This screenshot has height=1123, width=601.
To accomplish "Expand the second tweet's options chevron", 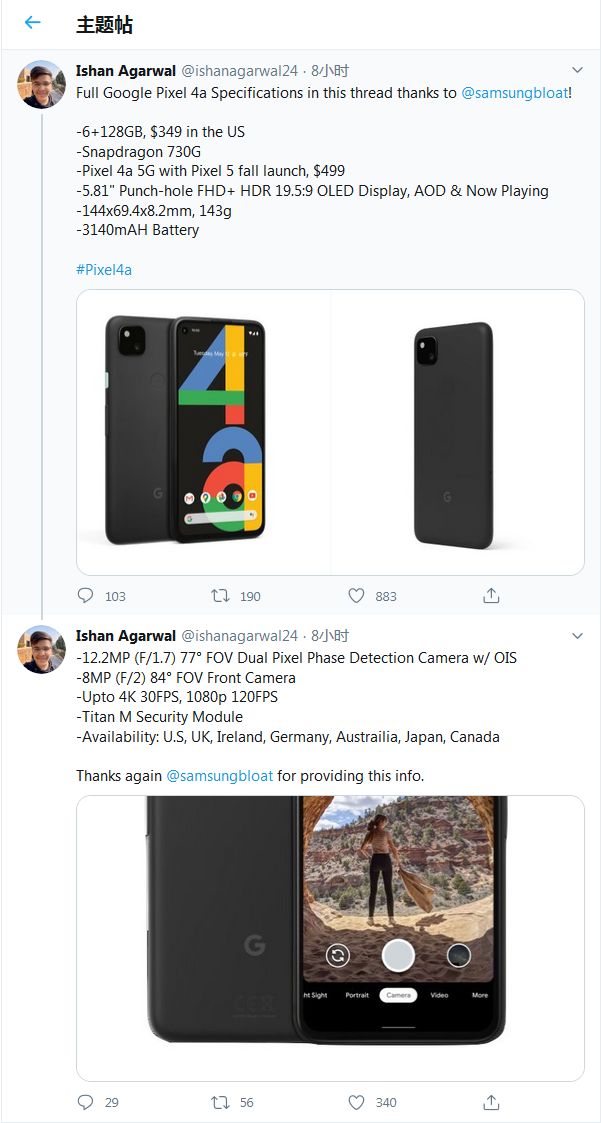I will (577, 635).
